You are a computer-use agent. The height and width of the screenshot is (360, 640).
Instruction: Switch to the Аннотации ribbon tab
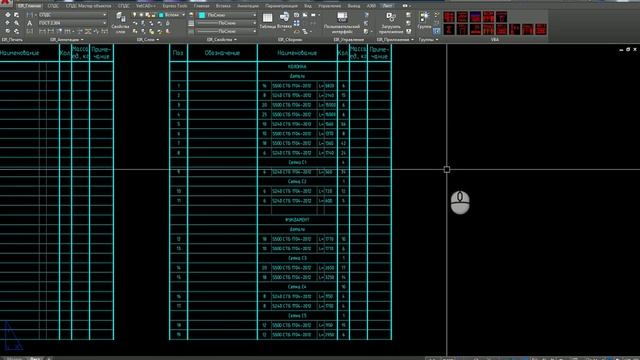click(x=248, y=6)
